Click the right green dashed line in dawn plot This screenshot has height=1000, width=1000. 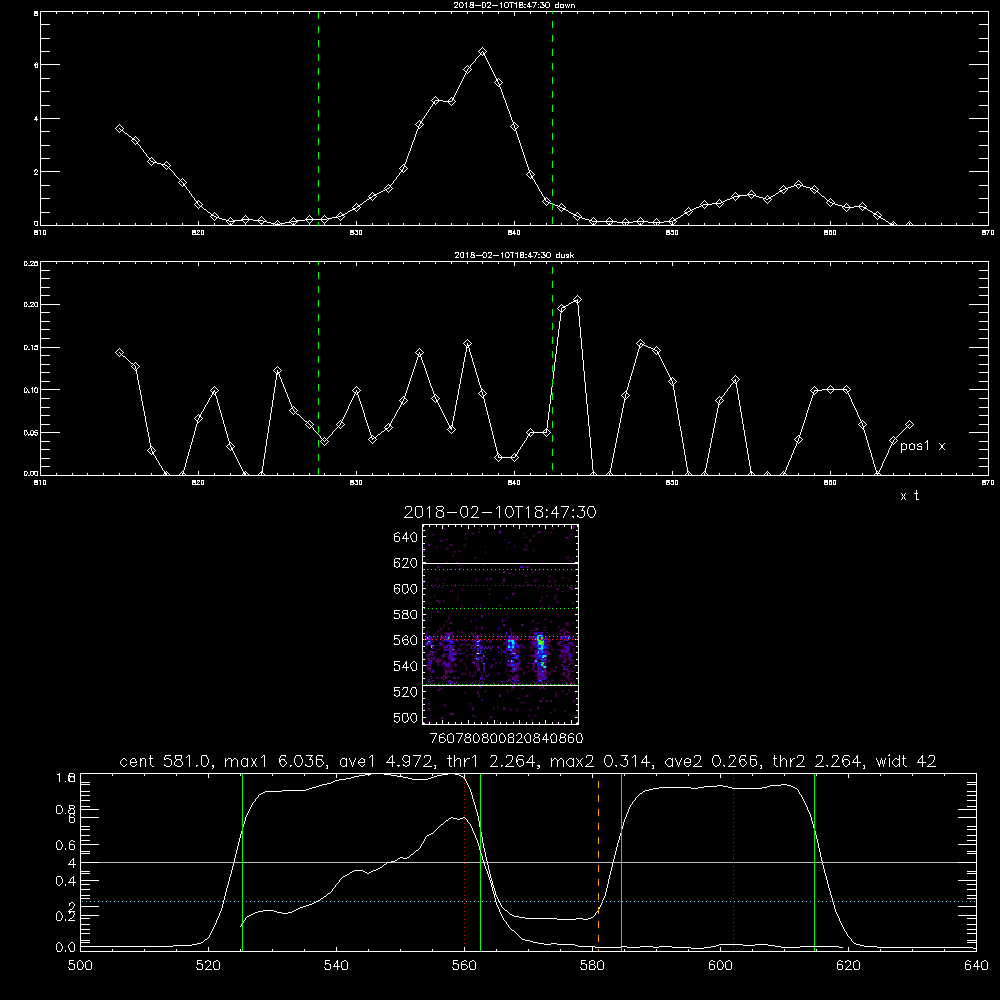[552, 119]
